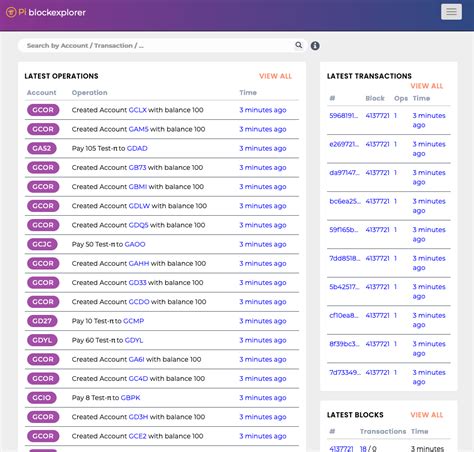Click the GCIO account badge
Viewport: 474px width, 452px height.
[x=42, y=398]
